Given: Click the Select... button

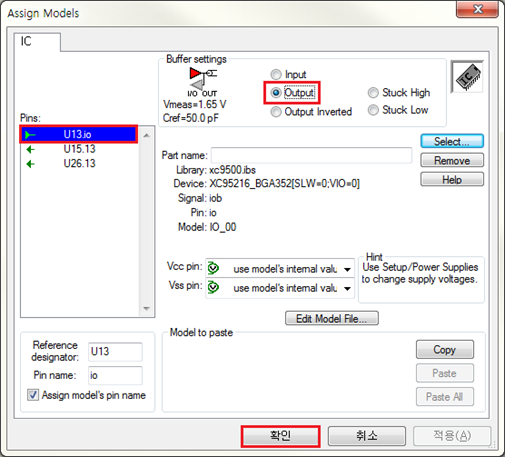Looking at the screenshot, I should click(x=452, y=141).
